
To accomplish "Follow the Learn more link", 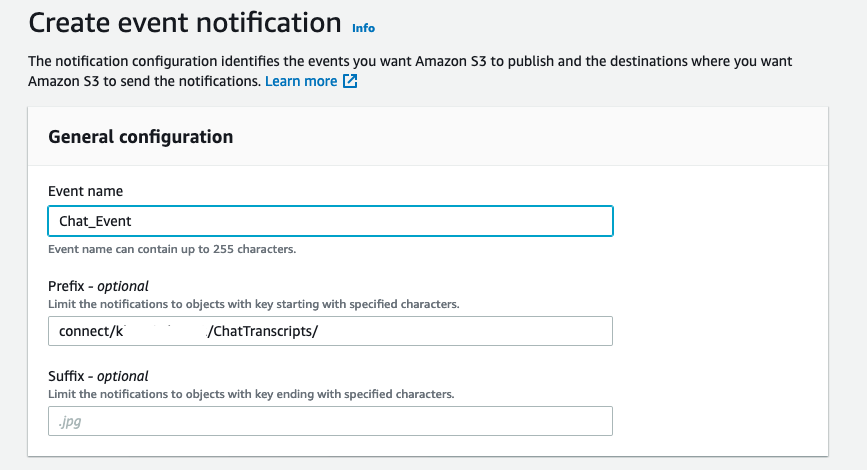I will point(301,81).
